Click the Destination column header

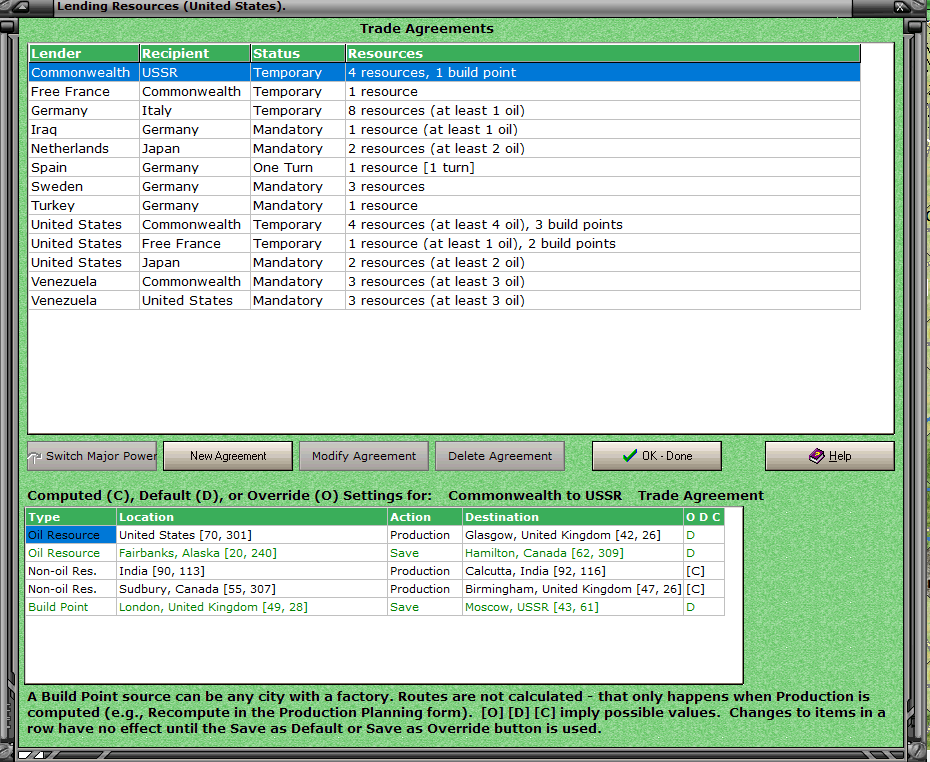pos(572,517)
